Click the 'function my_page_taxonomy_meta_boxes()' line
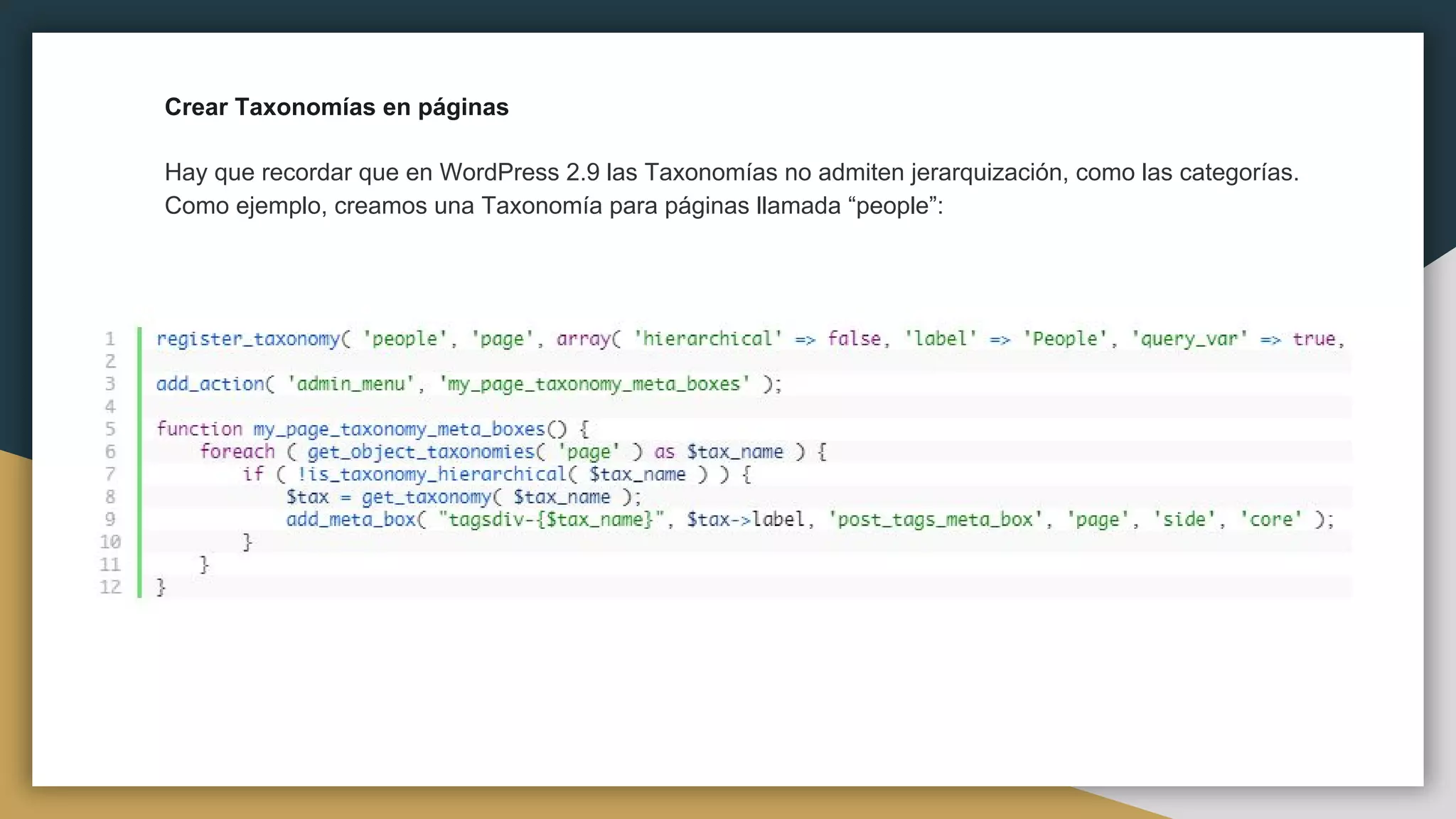 [x=373, y=429]
